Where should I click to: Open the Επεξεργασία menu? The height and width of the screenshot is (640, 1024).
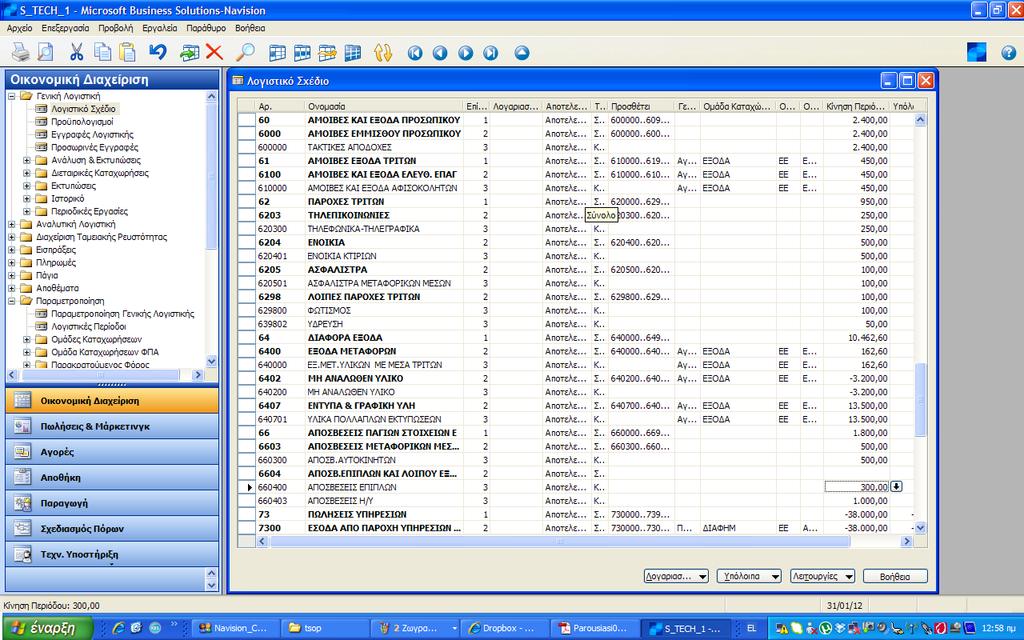(65, 28)
